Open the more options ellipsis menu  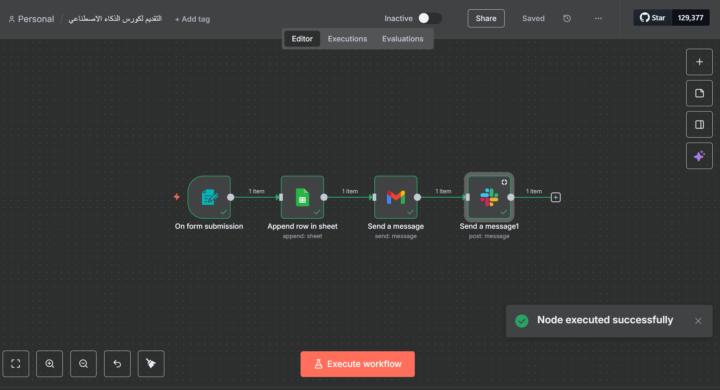tap(598, 18)
